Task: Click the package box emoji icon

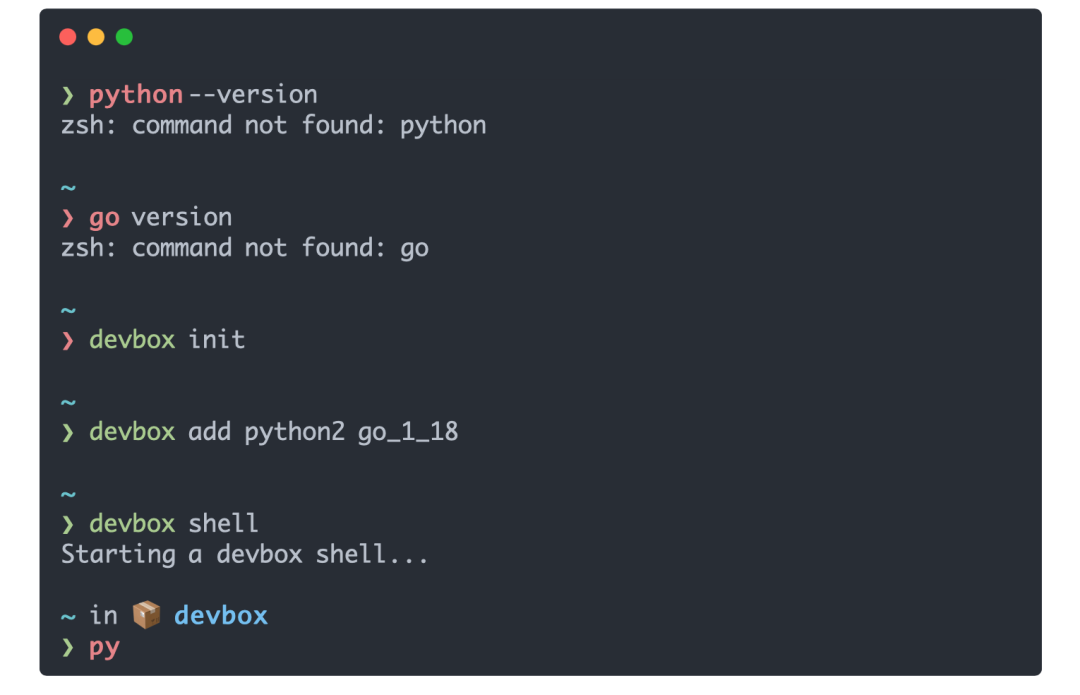Action: pos(146,615)
